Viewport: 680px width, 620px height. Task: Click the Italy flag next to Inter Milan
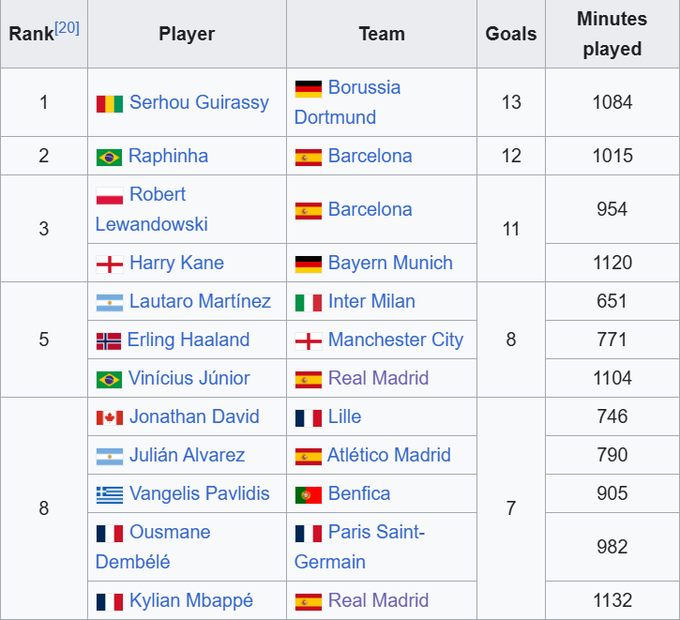pyautogui.click(x=308, y=302)
